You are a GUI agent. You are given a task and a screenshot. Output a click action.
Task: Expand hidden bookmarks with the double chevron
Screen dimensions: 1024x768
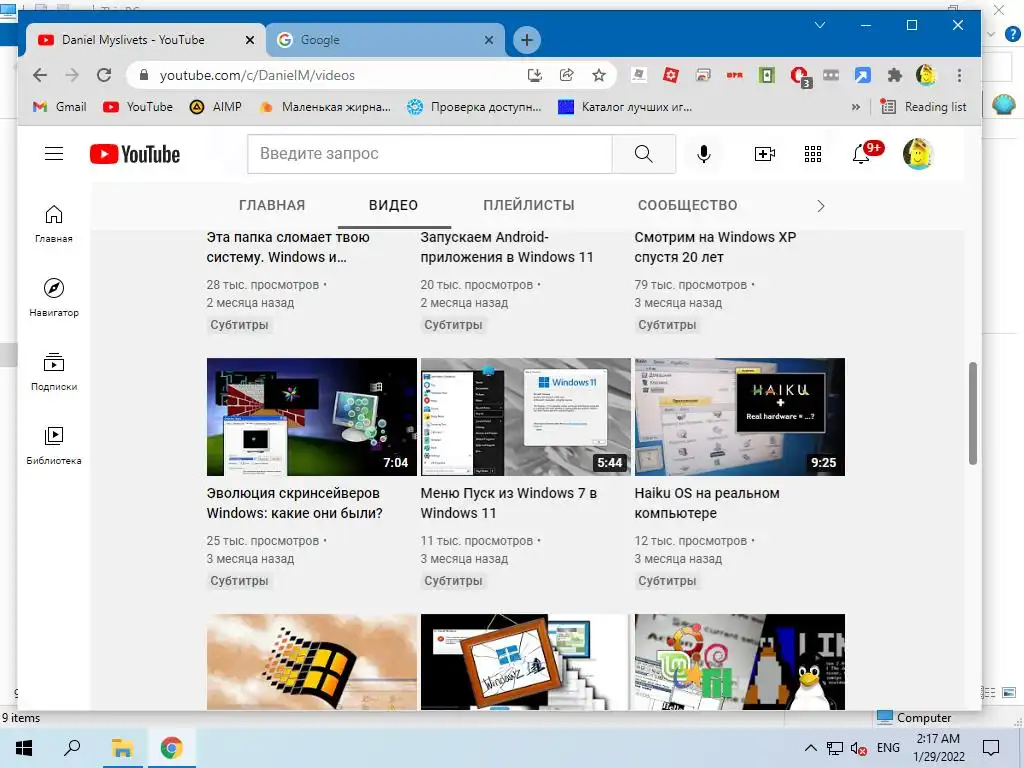[856, 107]
